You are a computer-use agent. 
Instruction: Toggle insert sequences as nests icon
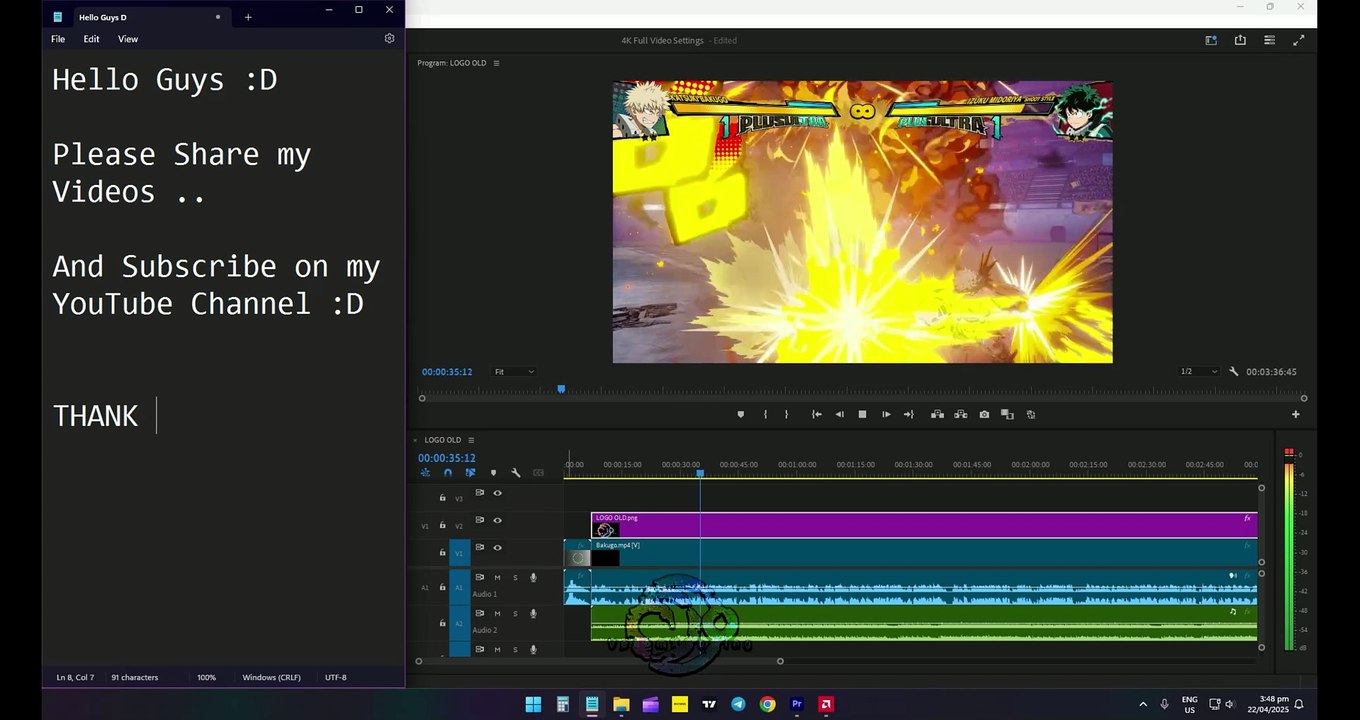pyautogui.click(x=425, y=472)
